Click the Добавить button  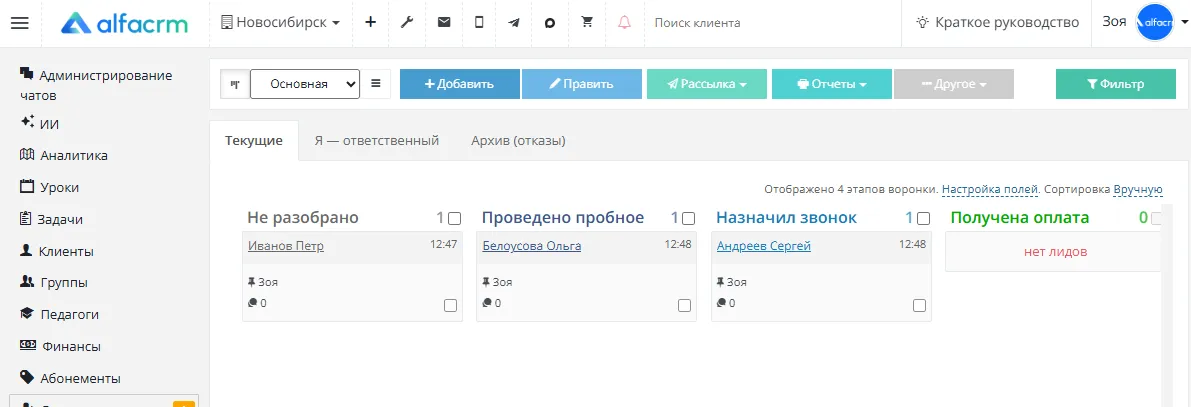tap(460, 84)
